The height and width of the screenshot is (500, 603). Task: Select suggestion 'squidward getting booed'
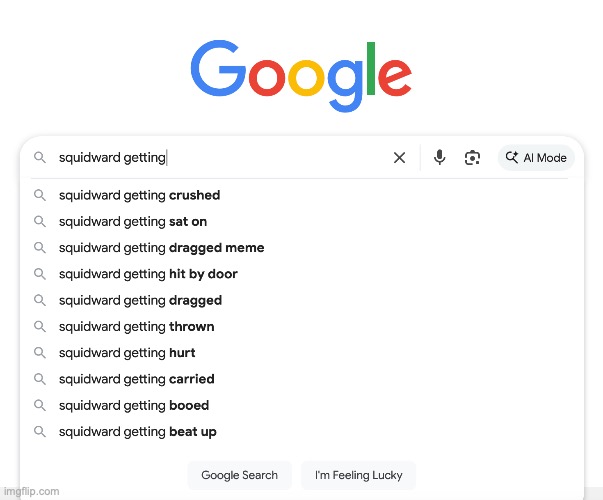302,405
